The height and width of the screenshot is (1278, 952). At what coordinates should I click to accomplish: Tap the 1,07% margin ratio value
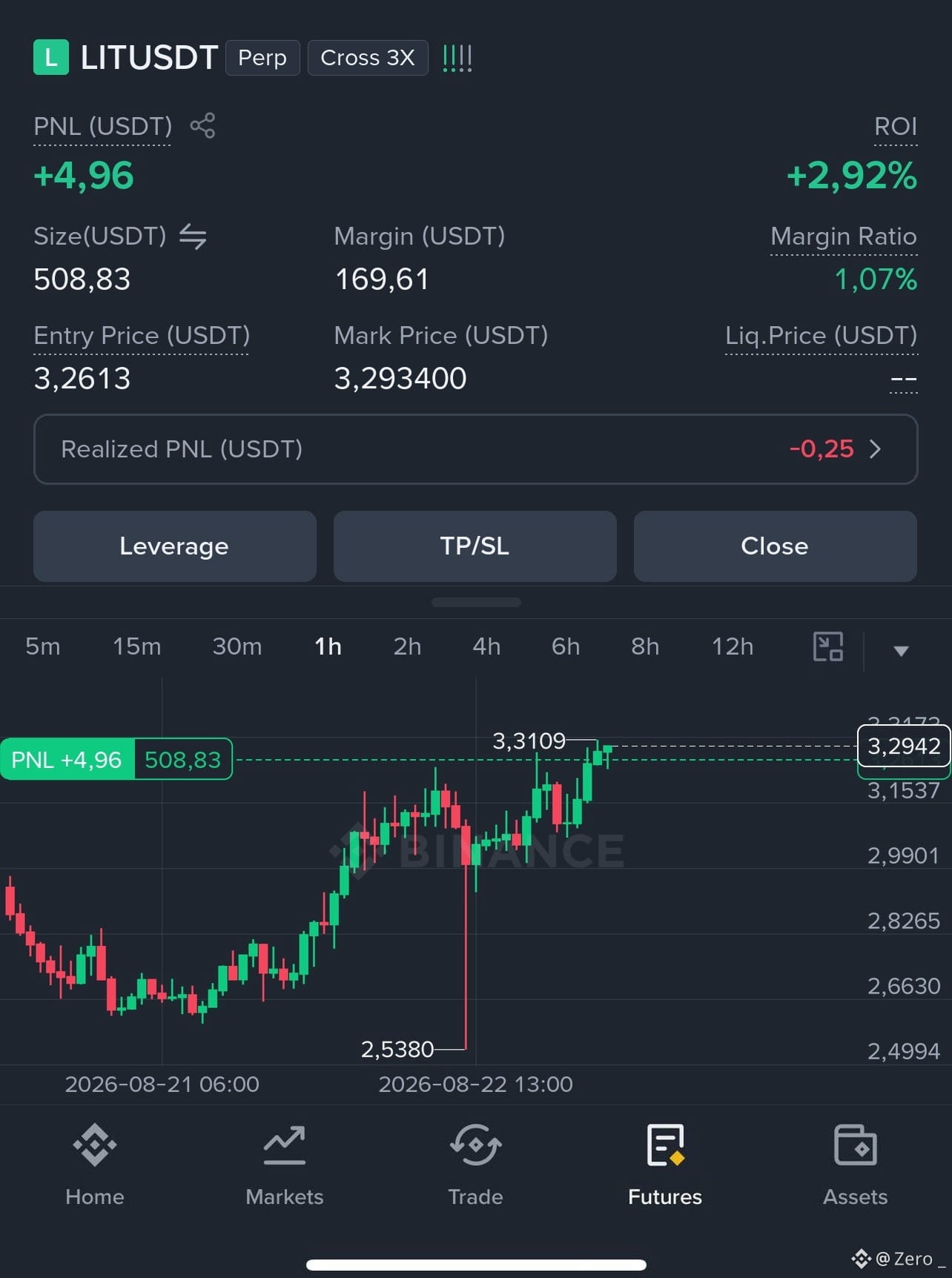click(876, 279)
